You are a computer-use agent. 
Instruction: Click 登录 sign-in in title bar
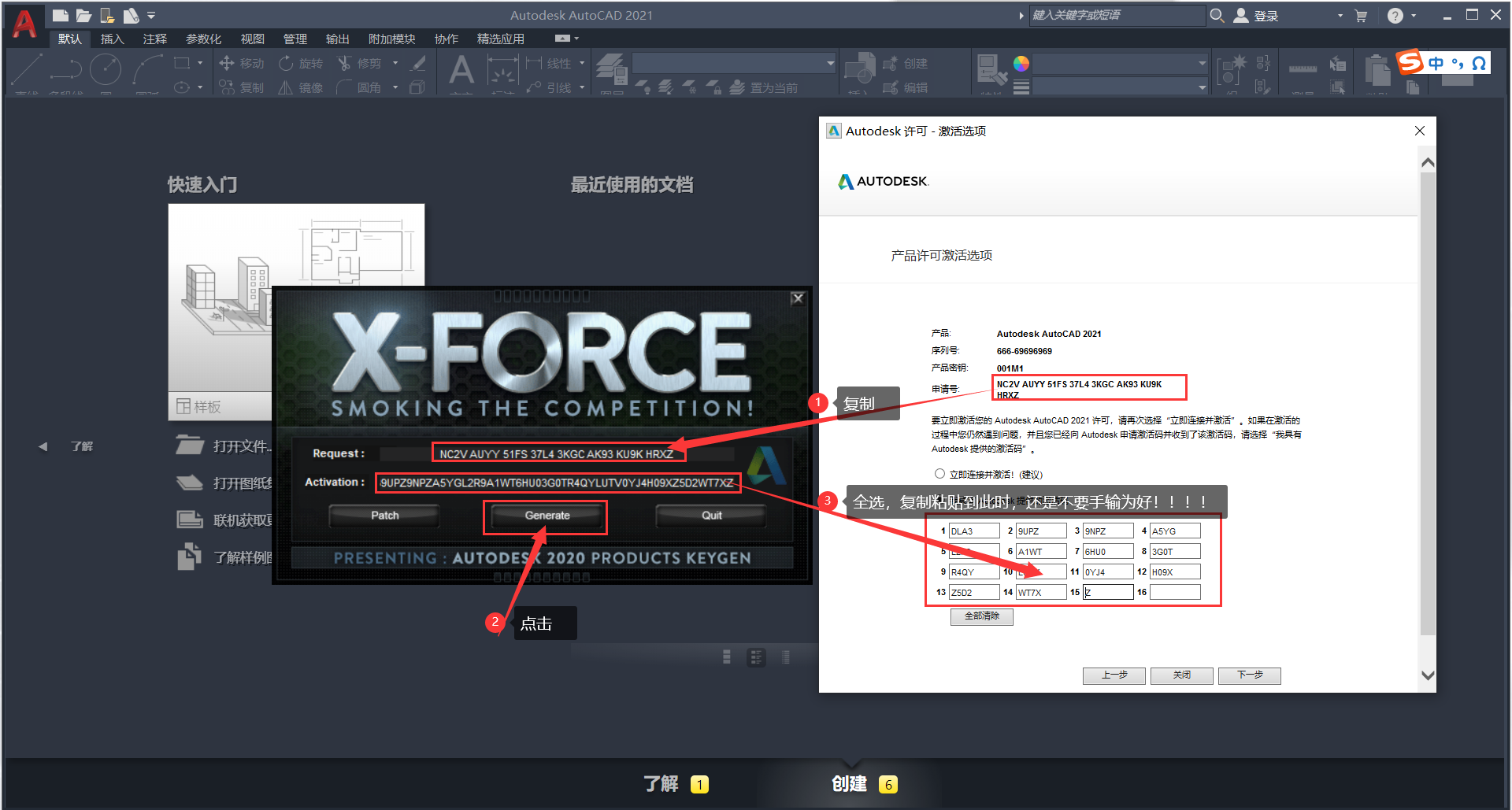[1256, 16]
